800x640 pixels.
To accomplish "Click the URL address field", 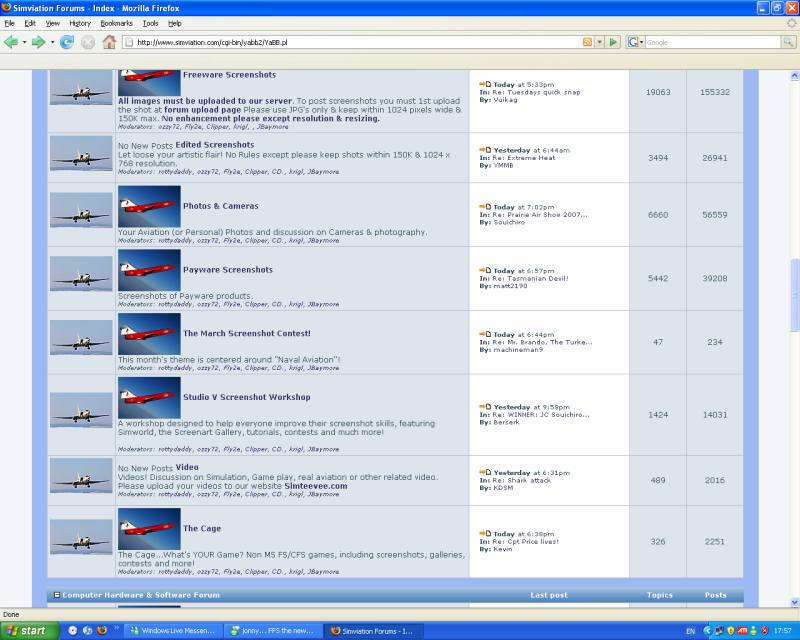I will [x=350, y=42].
